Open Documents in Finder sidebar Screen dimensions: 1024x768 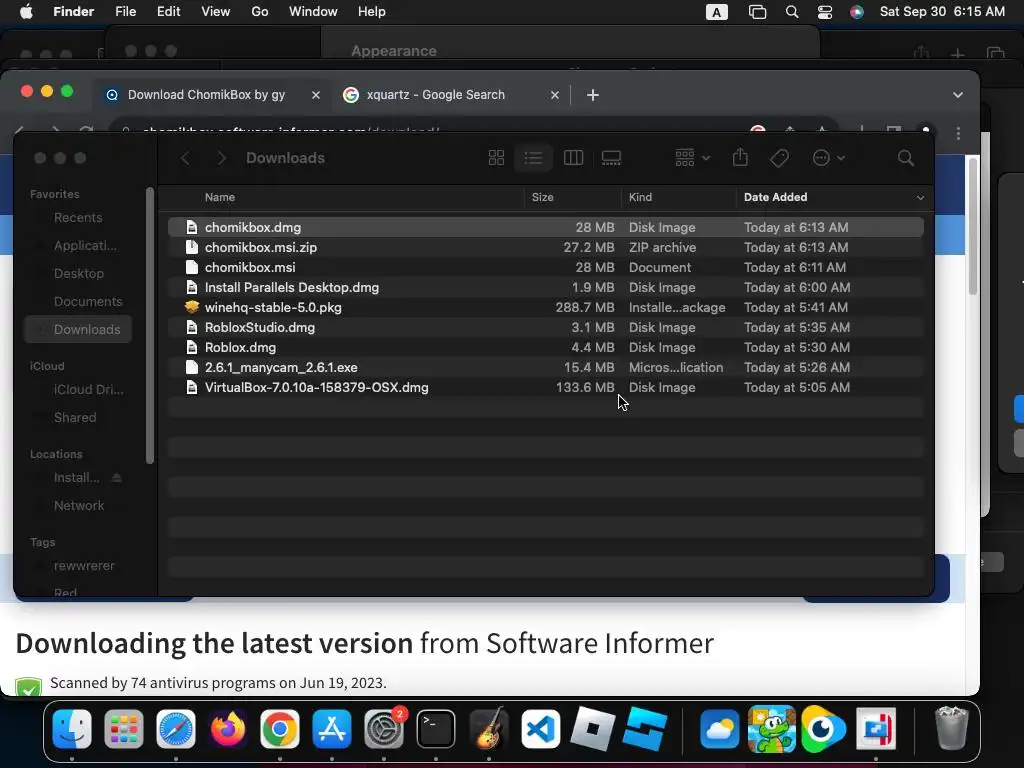pyautogui.click(x=88, y=302)
